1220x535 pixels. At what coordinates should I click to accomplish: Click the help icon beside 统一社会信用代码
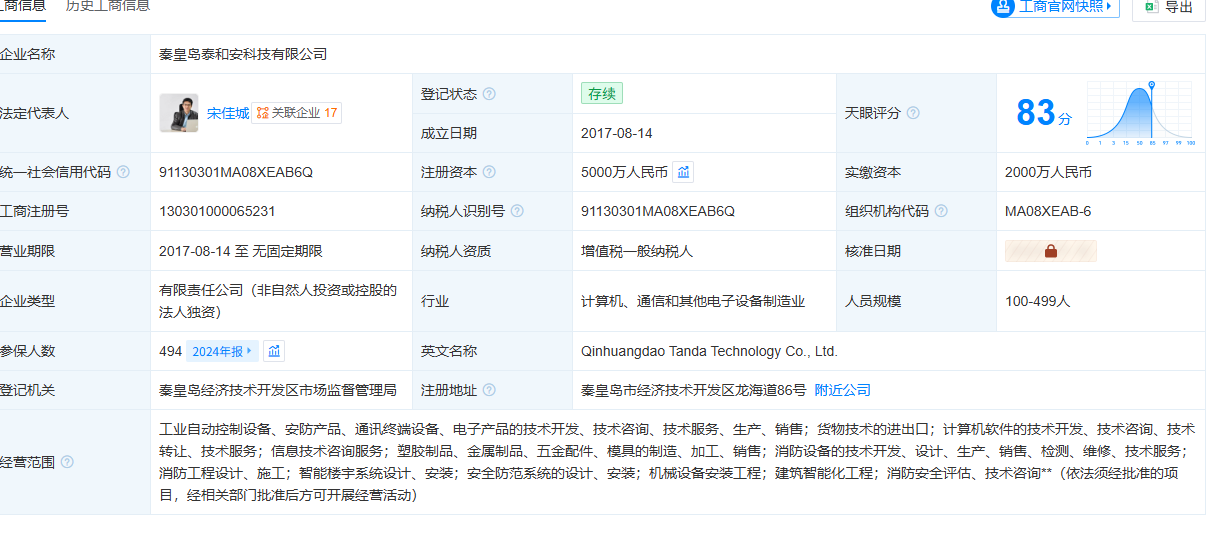123,172
